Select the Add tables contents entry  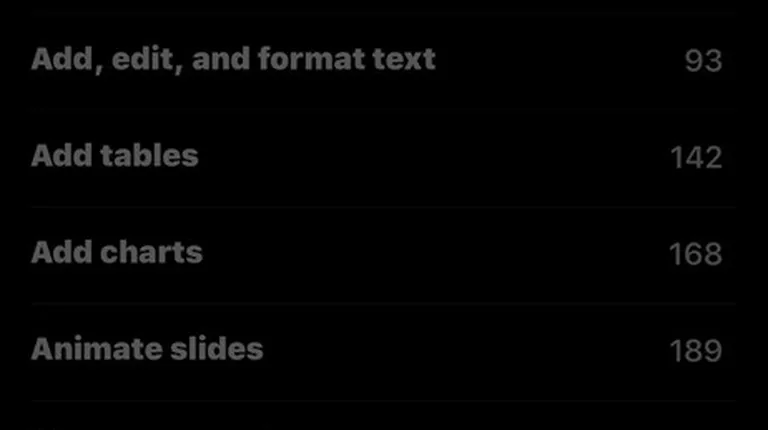(x=384, y=158)
